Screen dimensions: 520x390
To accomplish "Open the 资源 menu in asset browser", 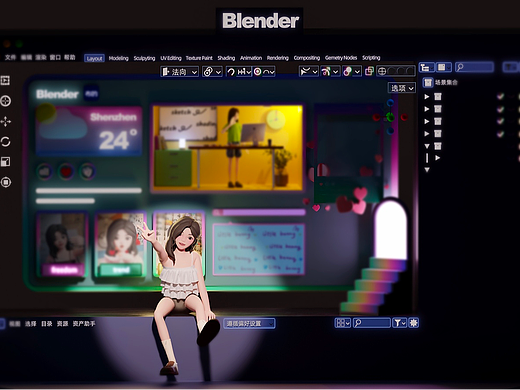I will point(62,324).
